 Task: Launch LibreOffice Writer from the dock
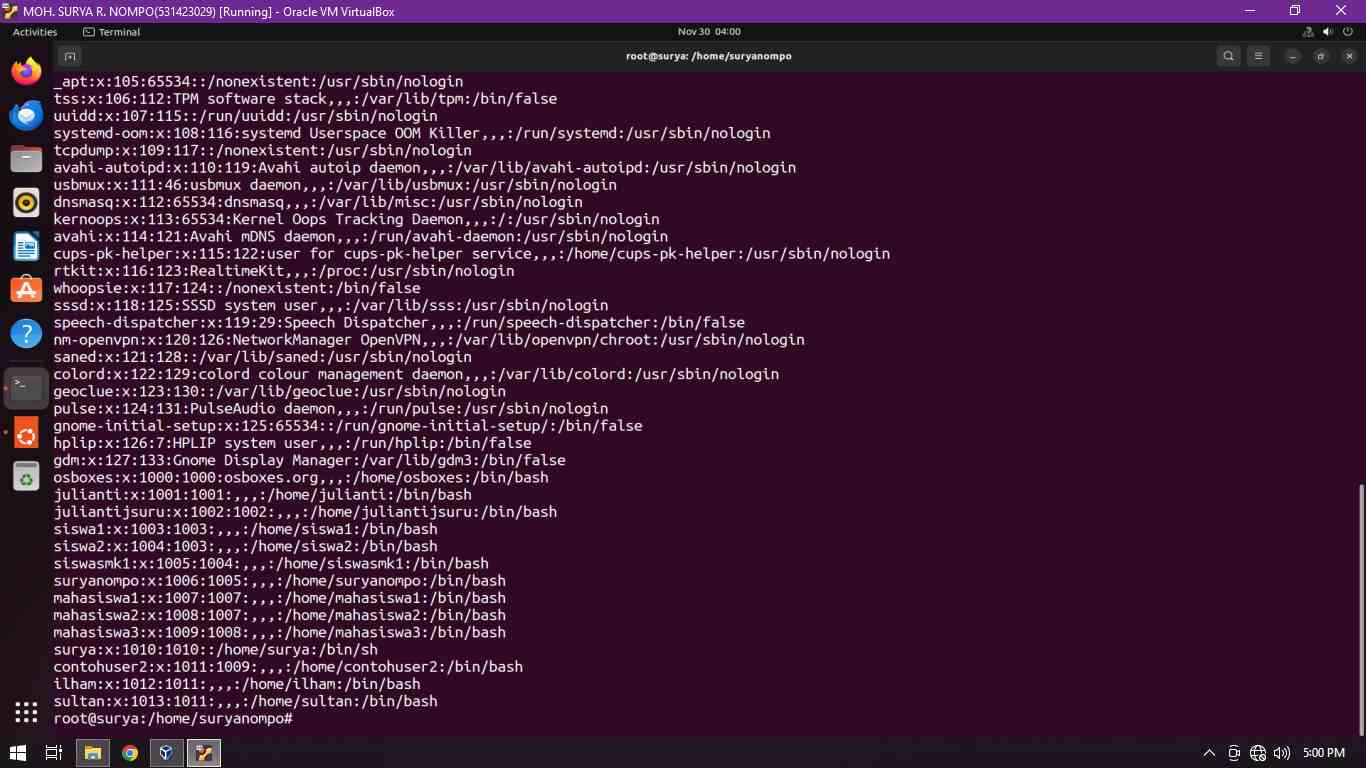tap(26, 246)
